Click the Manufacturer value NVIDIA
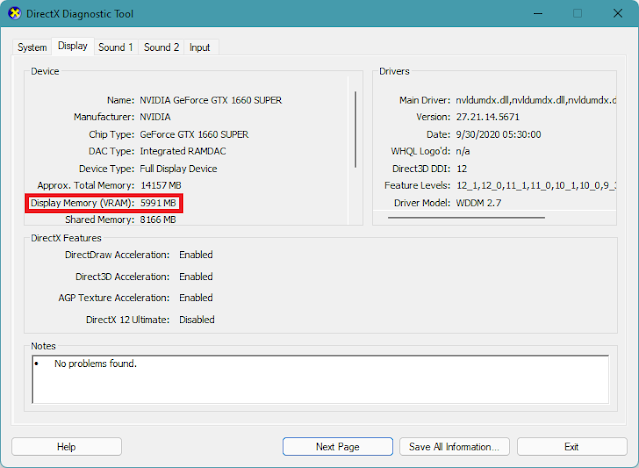This screenshot has height=468, width=639. pyautogui.click(x=155, y=117)
